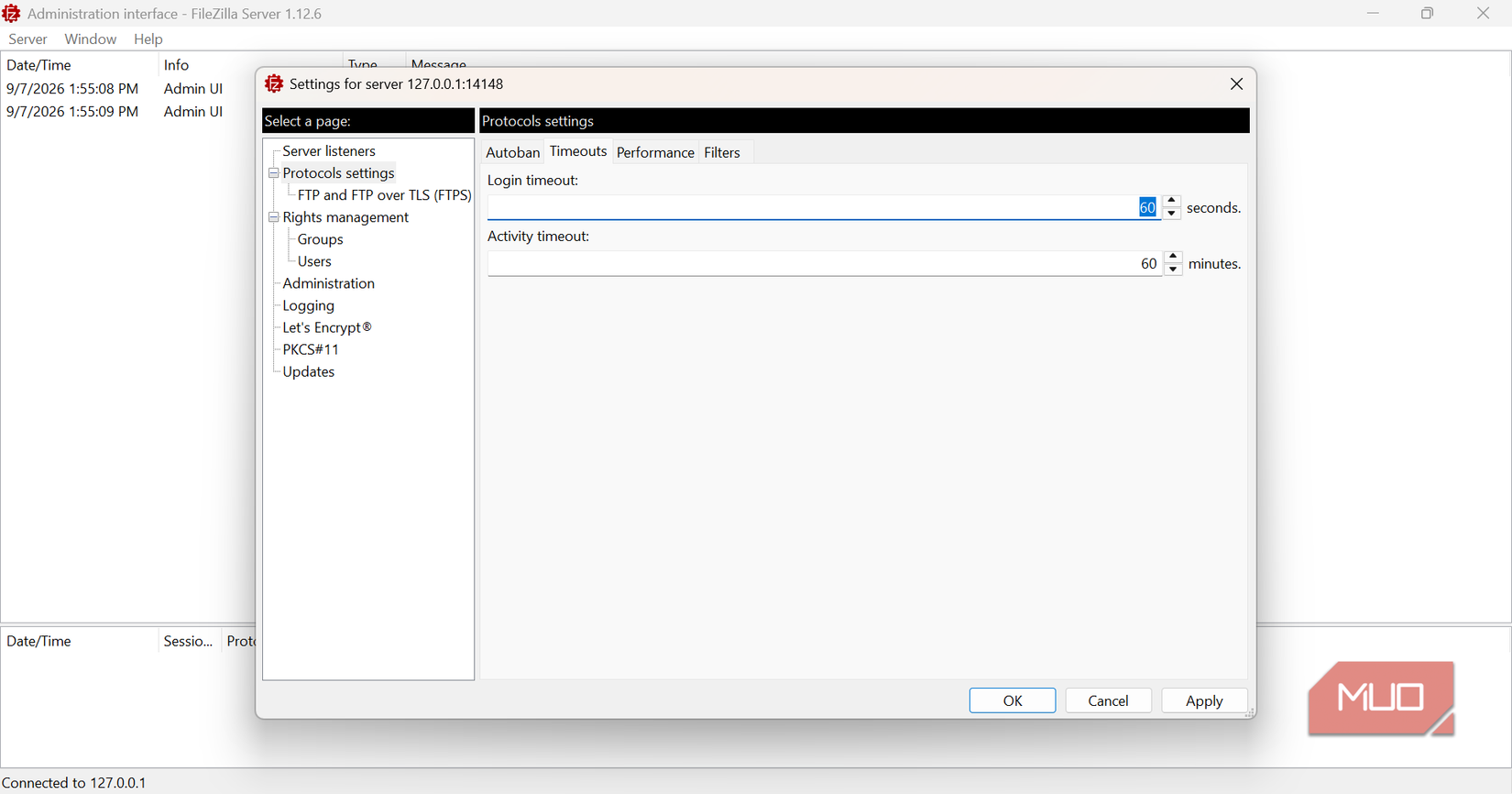Click the Sessio... column header
This screenshot has height=794, width=1512.
click(x=189, y=641)
